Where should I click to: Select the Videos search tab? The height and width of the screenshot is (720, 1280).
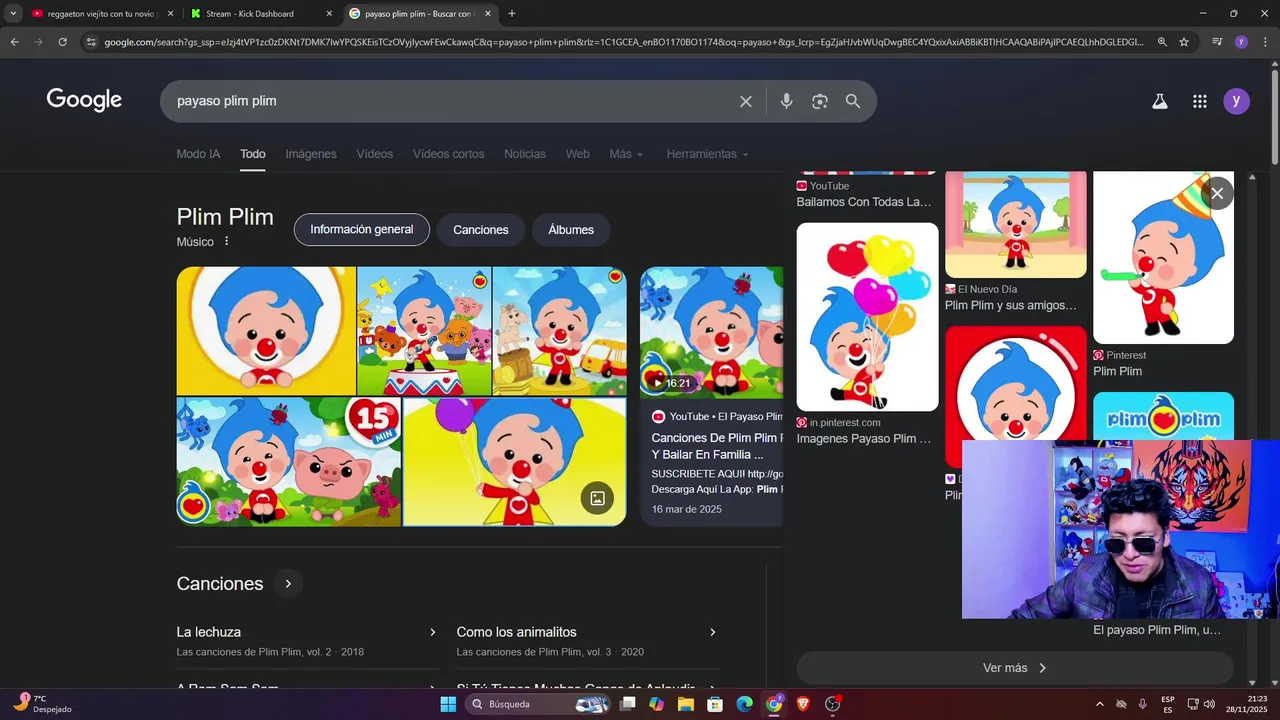[x=375, y=154]
